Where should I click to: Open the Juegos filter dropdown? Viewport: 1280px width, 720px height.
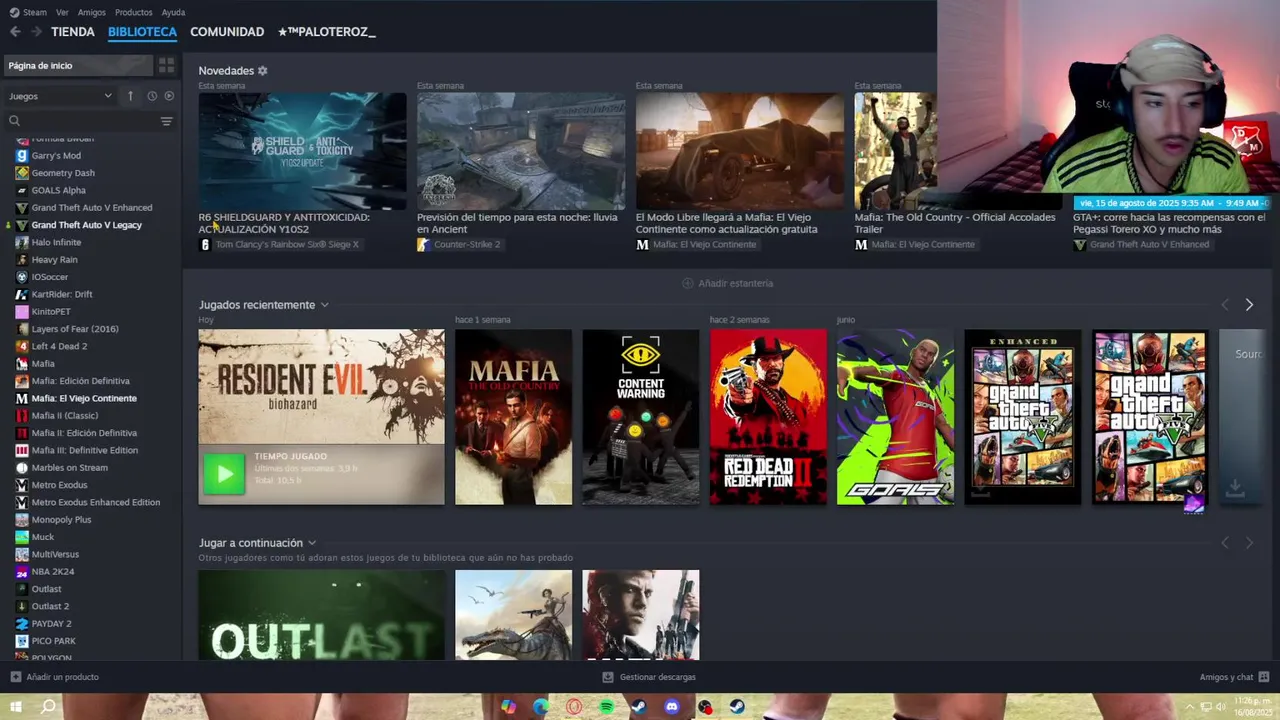point(60,96)
